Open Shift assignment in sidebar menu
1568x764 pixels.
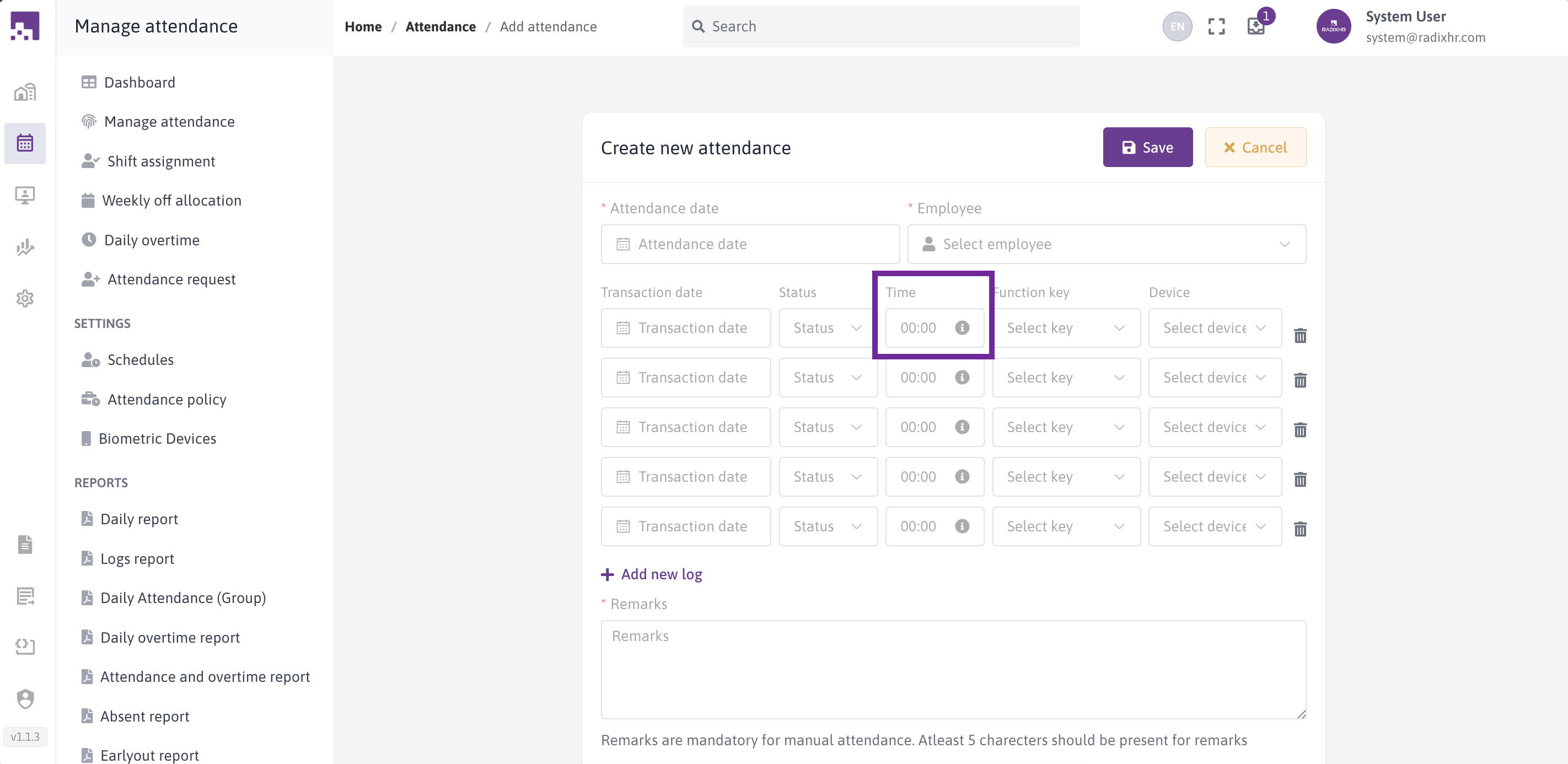point(160,162)
